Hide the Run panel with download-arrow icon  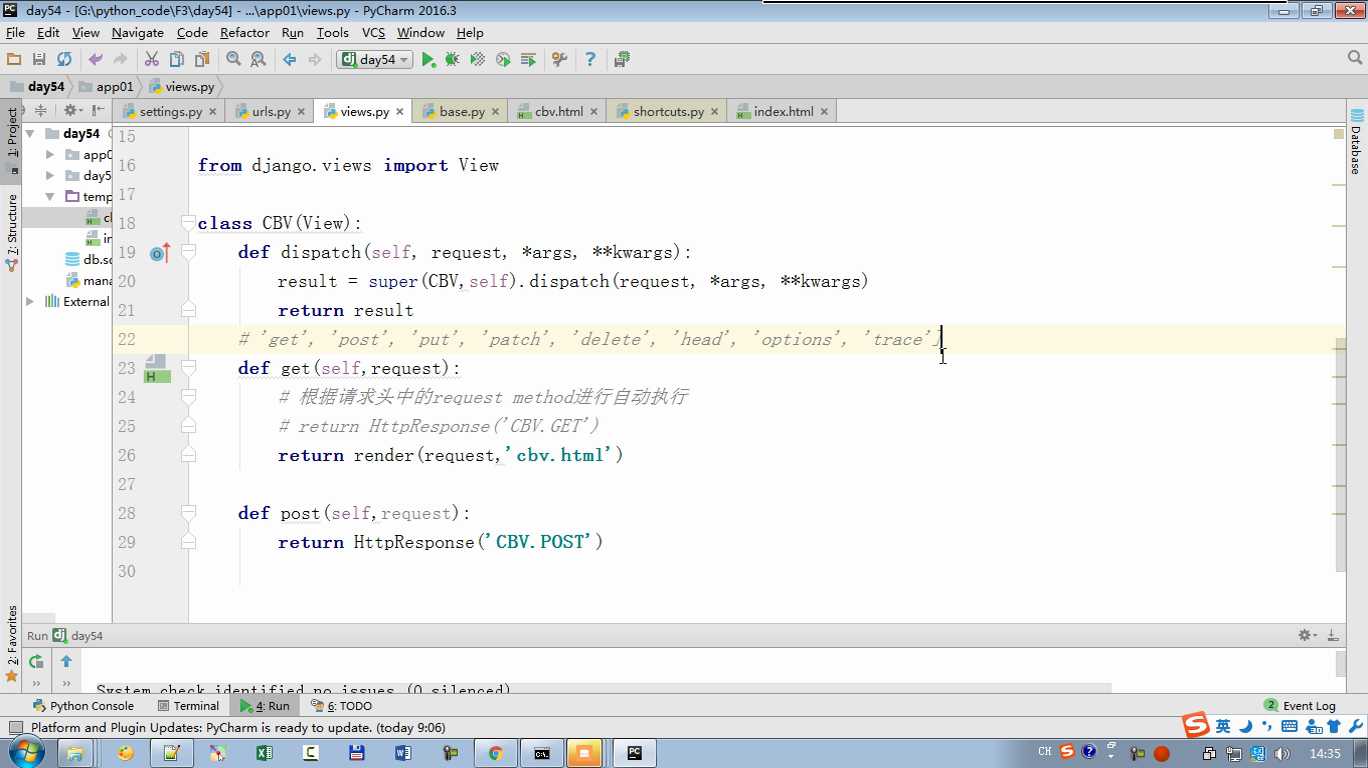(1333, 635)
